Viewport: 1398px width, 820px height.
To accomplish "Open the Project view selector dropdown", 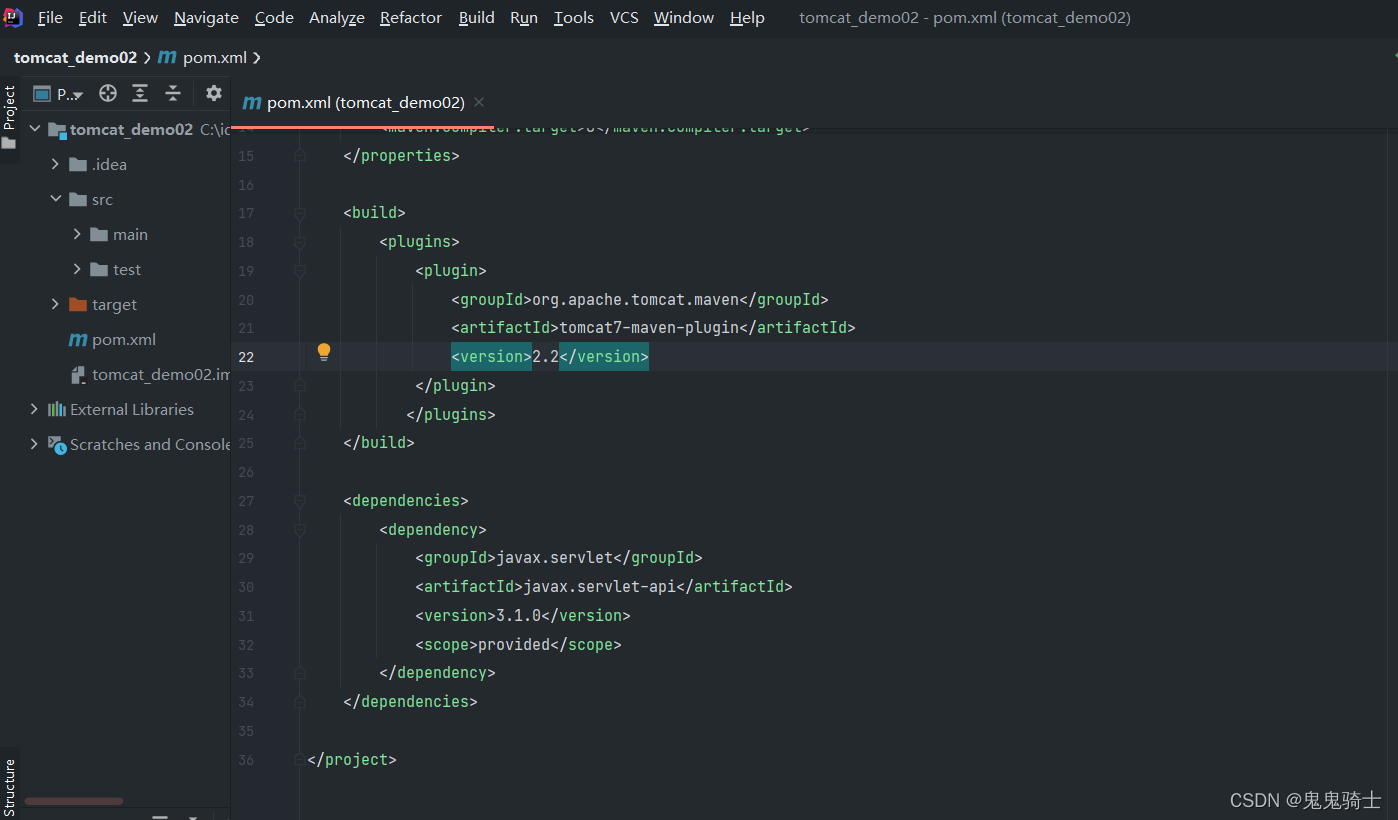I will (x=58, y=94).
